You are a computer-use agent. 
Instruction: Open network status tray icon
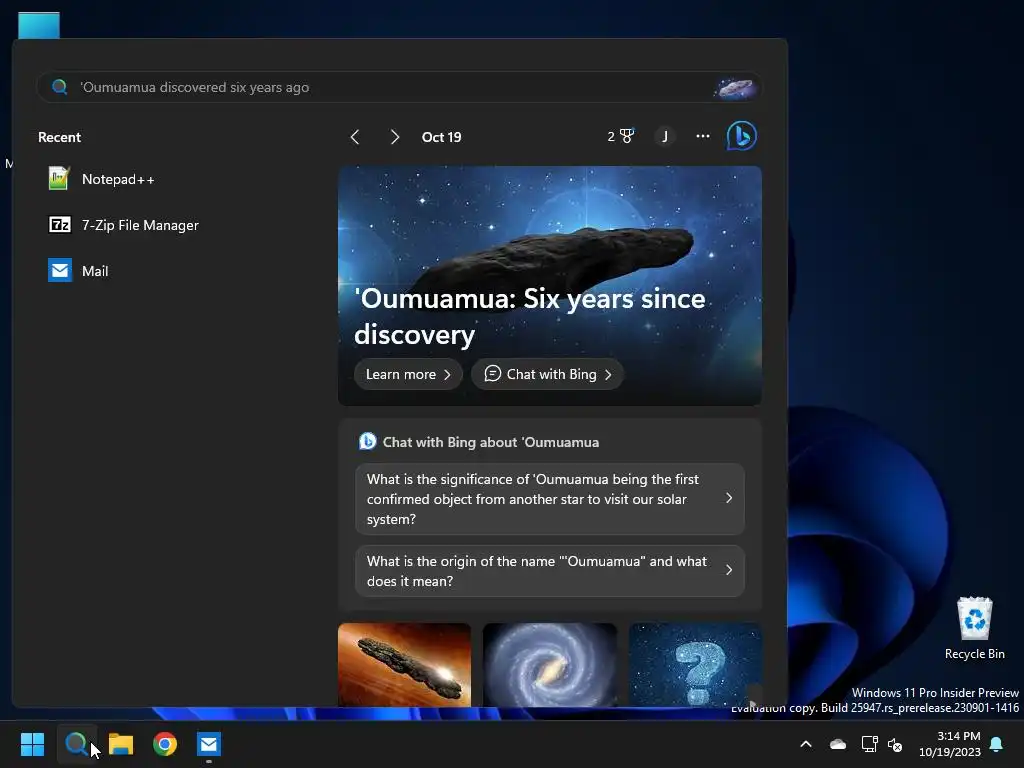click(x=869, y=744)
